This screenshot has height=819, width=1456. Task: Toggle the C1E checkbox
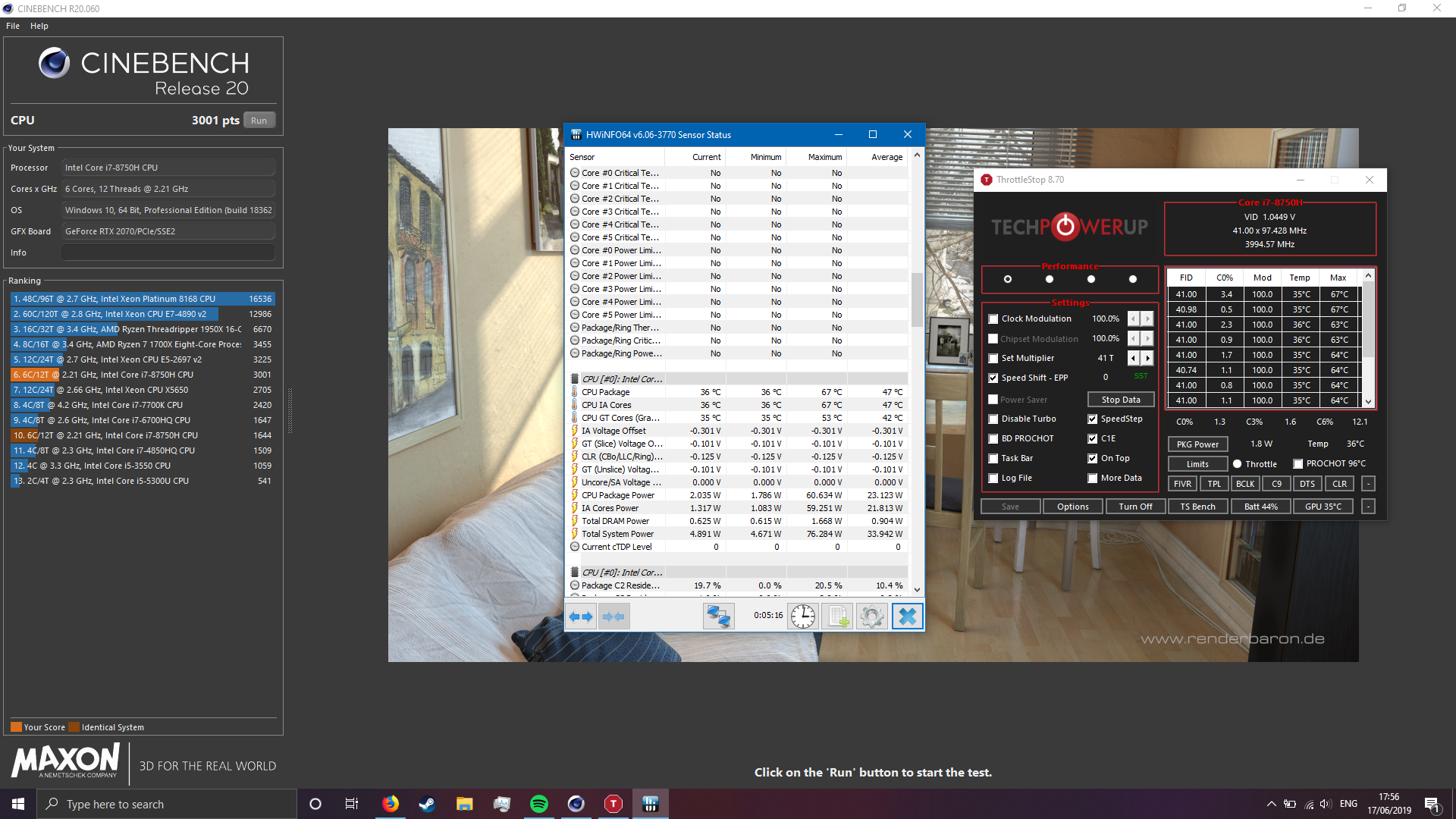pyautogui.click(x=1092, y=438)
